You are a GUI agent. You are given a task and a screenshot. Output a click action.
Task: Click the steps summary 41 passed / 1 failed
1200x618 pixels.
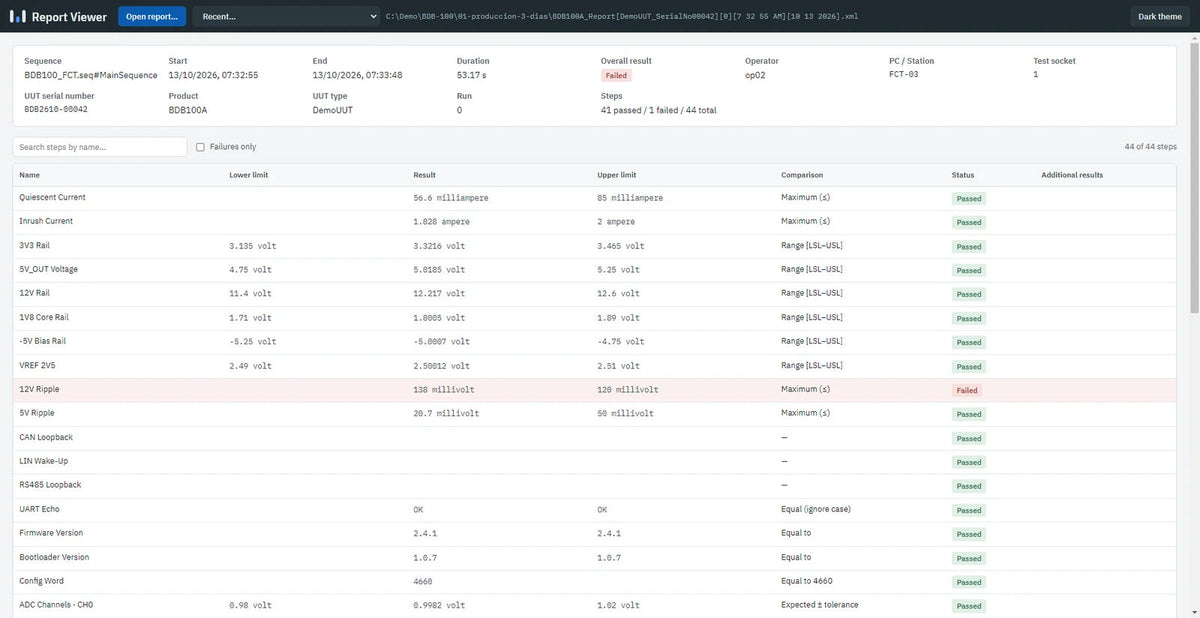click(658, 109)
